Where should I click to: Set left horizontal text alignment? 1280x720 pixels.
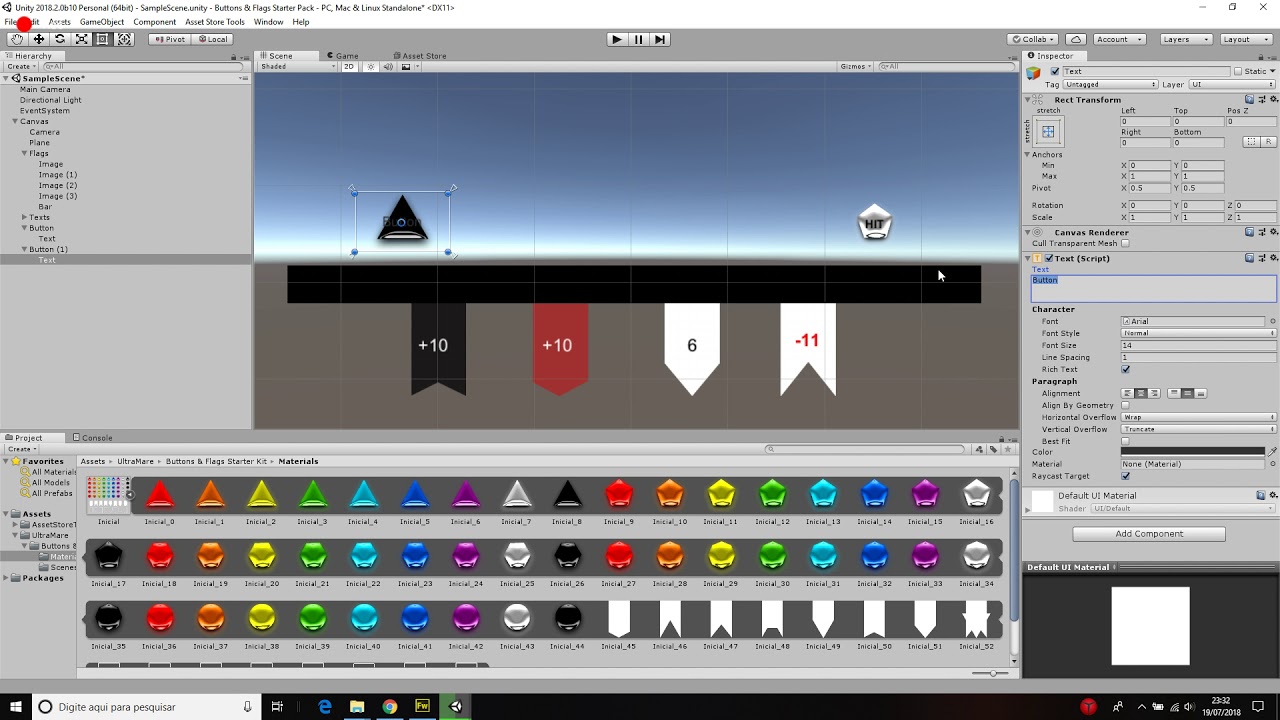[1128, 393]
